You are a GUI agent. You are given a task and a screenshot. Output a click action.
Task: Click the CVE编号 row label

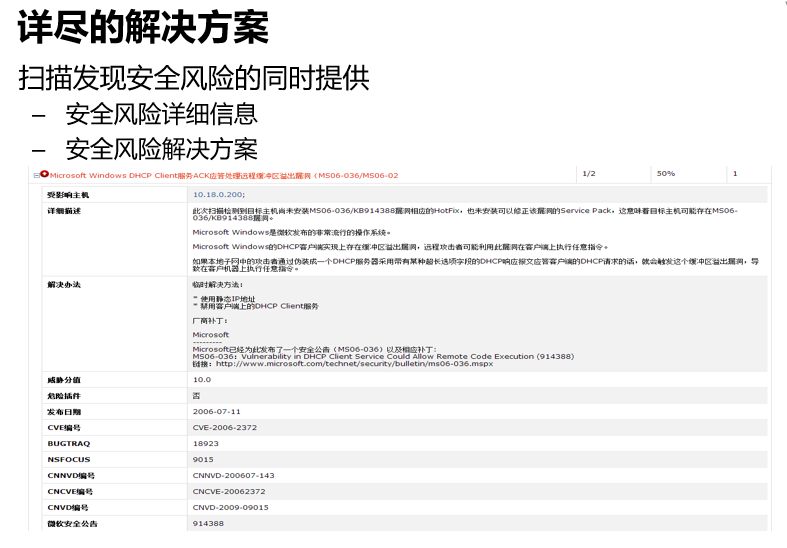click(64, 428)
